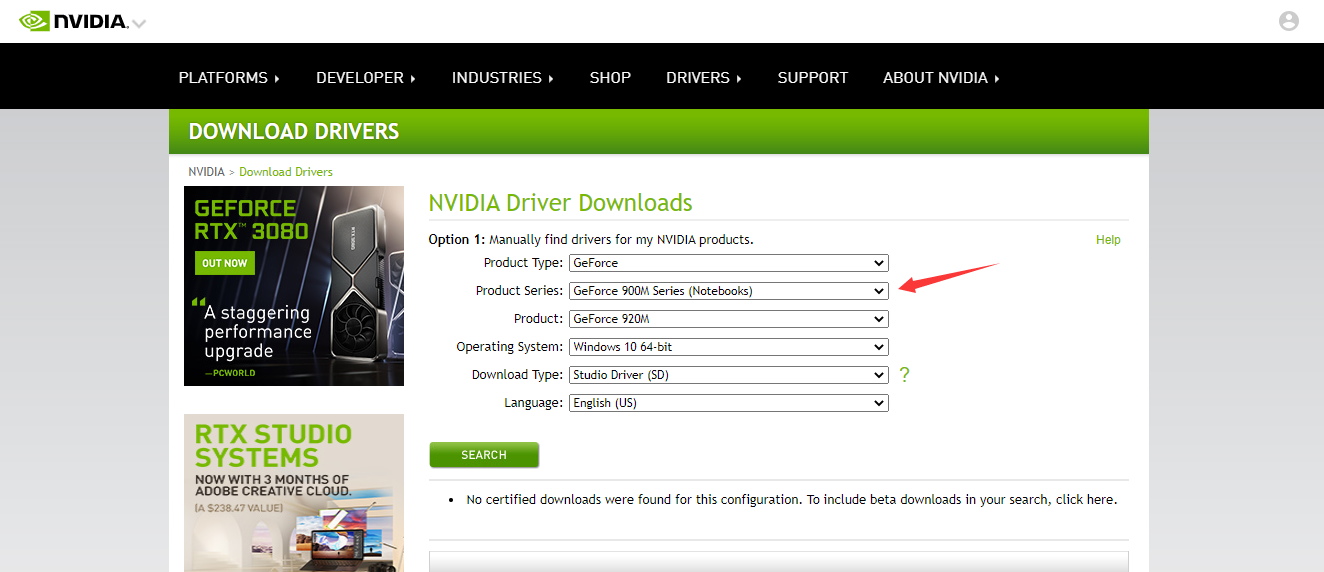Go to the Support page
This screenshot has width=1324, height=572.
813,78
